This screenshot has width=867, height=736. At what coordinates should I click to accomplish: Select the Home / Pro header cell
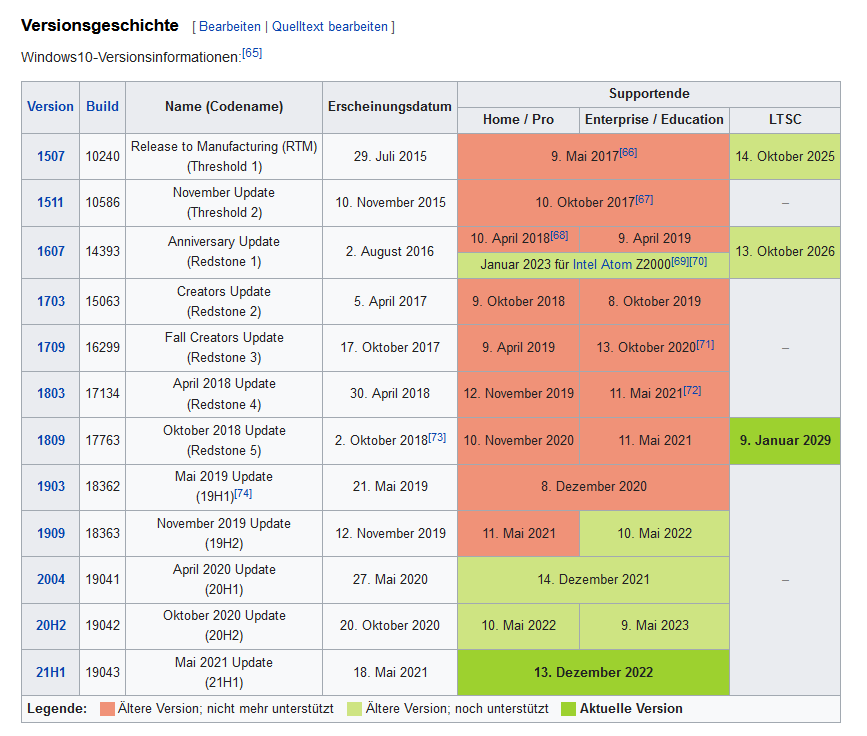tap(519, 120)
